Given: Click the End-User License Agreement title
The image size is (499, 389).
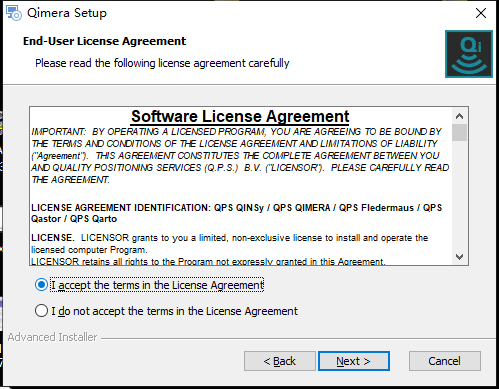Looking at the screenshot, I should click(104, 41).
